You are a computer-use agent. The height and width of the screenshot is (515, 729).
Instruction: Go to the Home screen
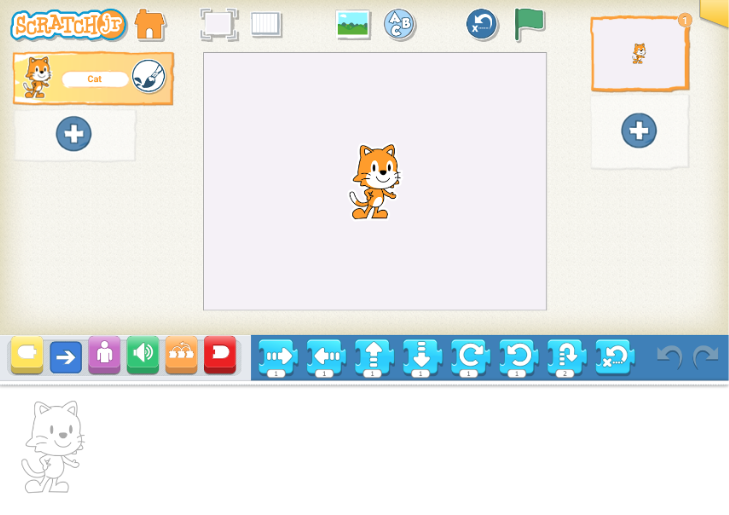click(x=150, y=25)
